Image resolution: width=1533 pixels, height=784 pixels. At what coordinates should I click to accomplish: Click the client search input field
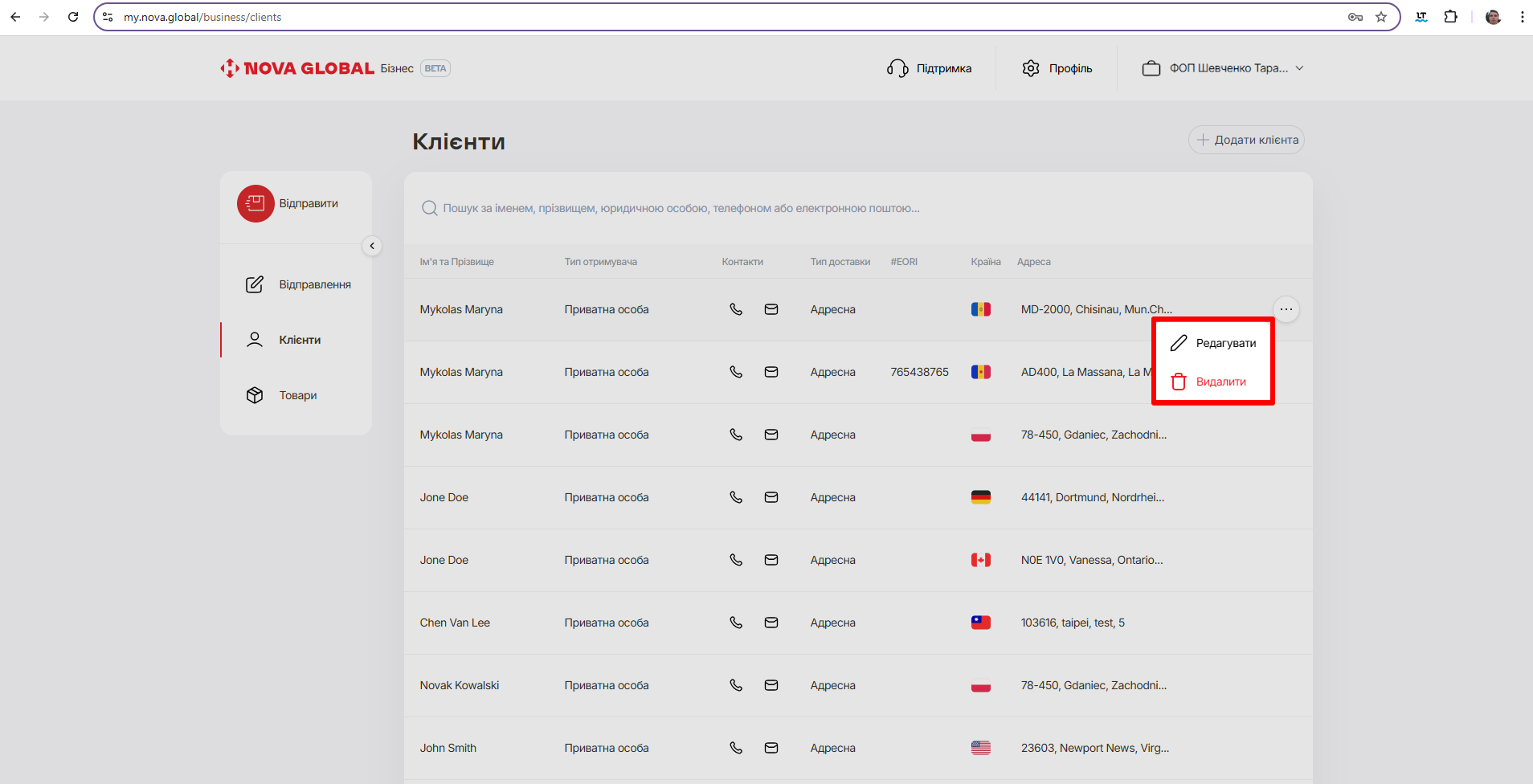(x=681, y=208)
